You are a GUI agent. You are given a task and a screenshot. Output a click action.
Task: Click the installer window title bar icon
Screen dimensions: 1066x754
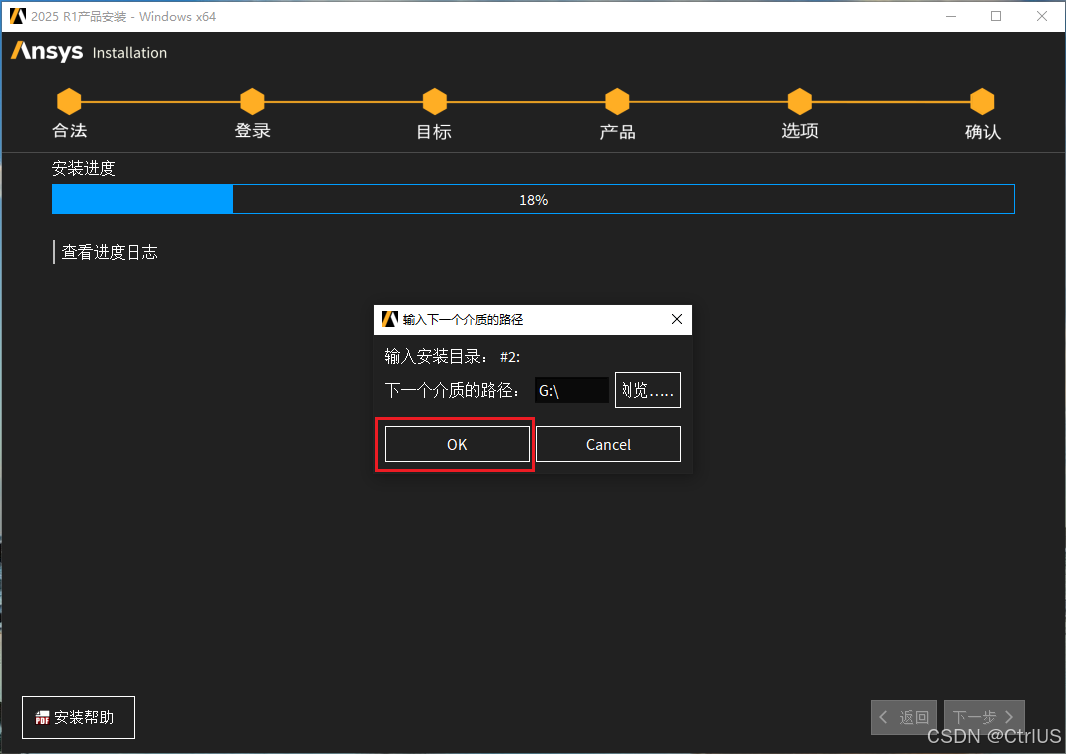pyautogui.click(x=18, y=16)
